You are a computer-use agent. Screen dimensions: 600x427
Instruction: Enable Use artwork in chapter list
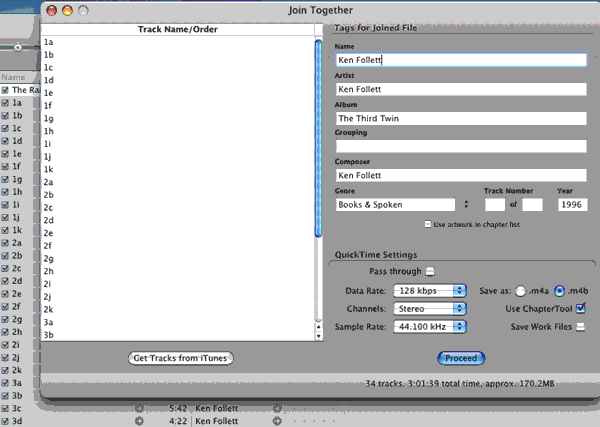[x=429, y=224]
